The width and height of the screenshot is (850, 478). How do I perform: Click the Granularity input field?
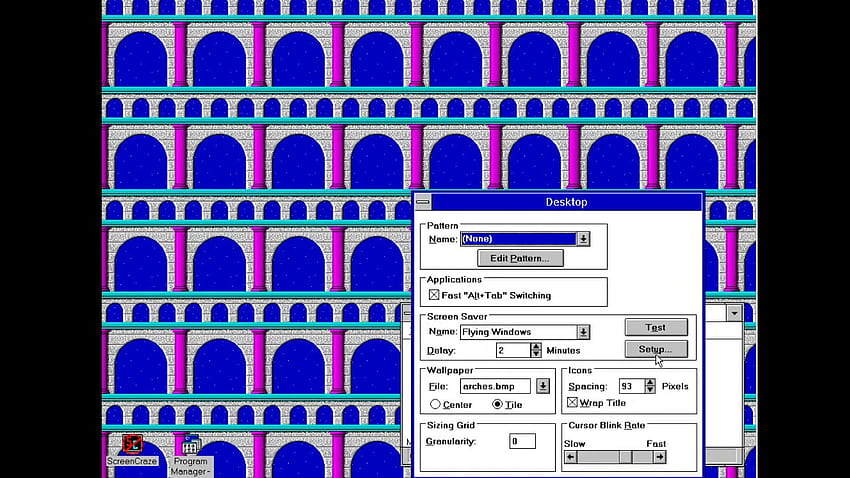click(523, 441)
